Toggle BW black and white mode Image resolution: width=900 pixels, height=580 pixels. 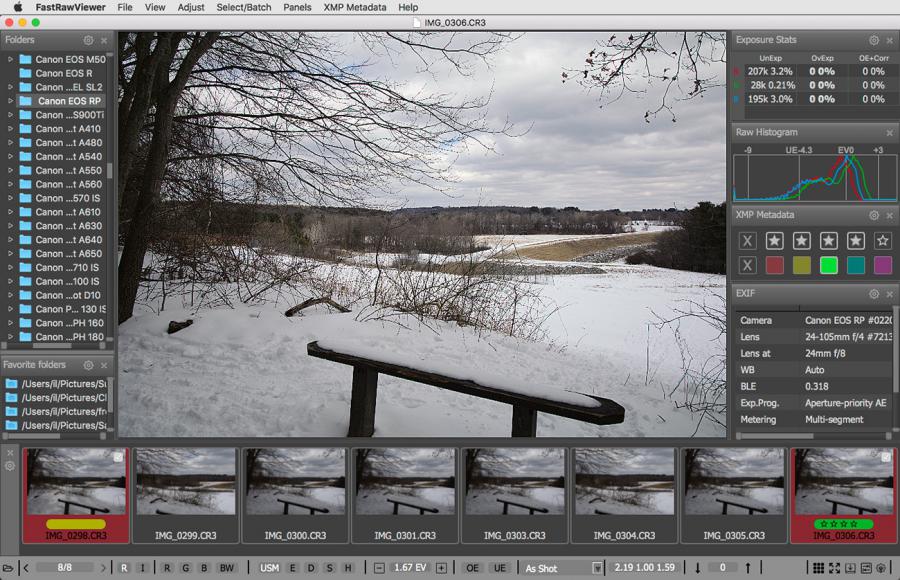227,568
